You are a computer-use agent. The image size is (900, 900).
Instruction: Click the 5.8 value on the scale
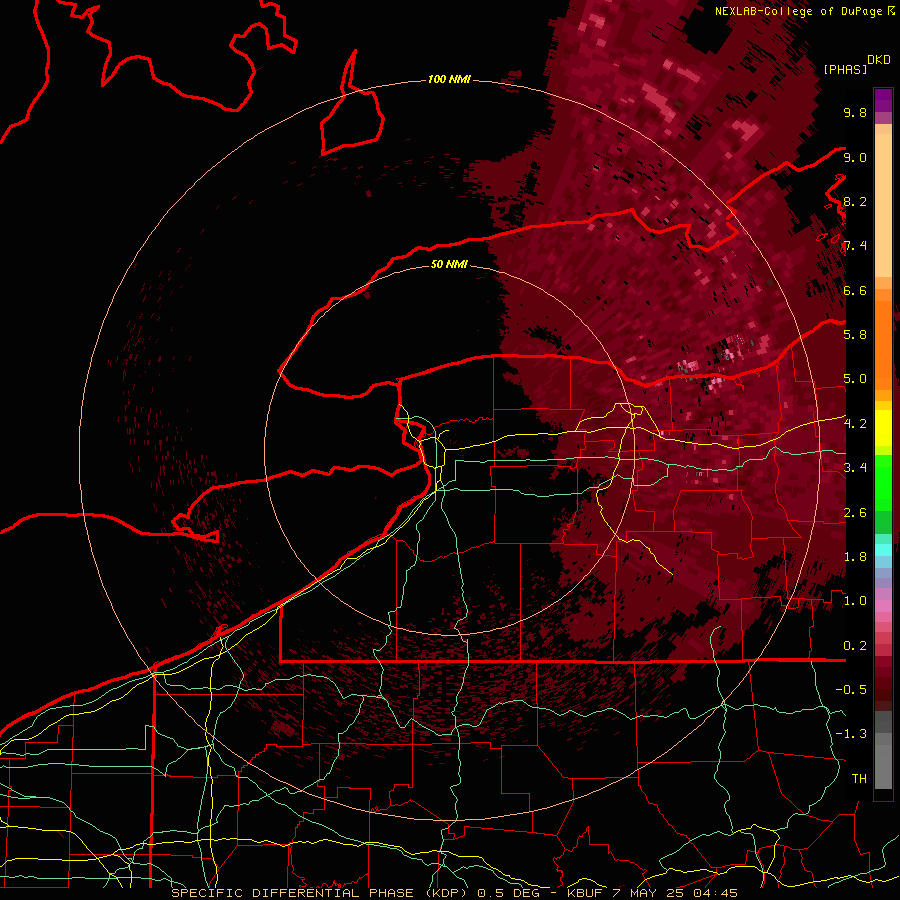(855, 335)
